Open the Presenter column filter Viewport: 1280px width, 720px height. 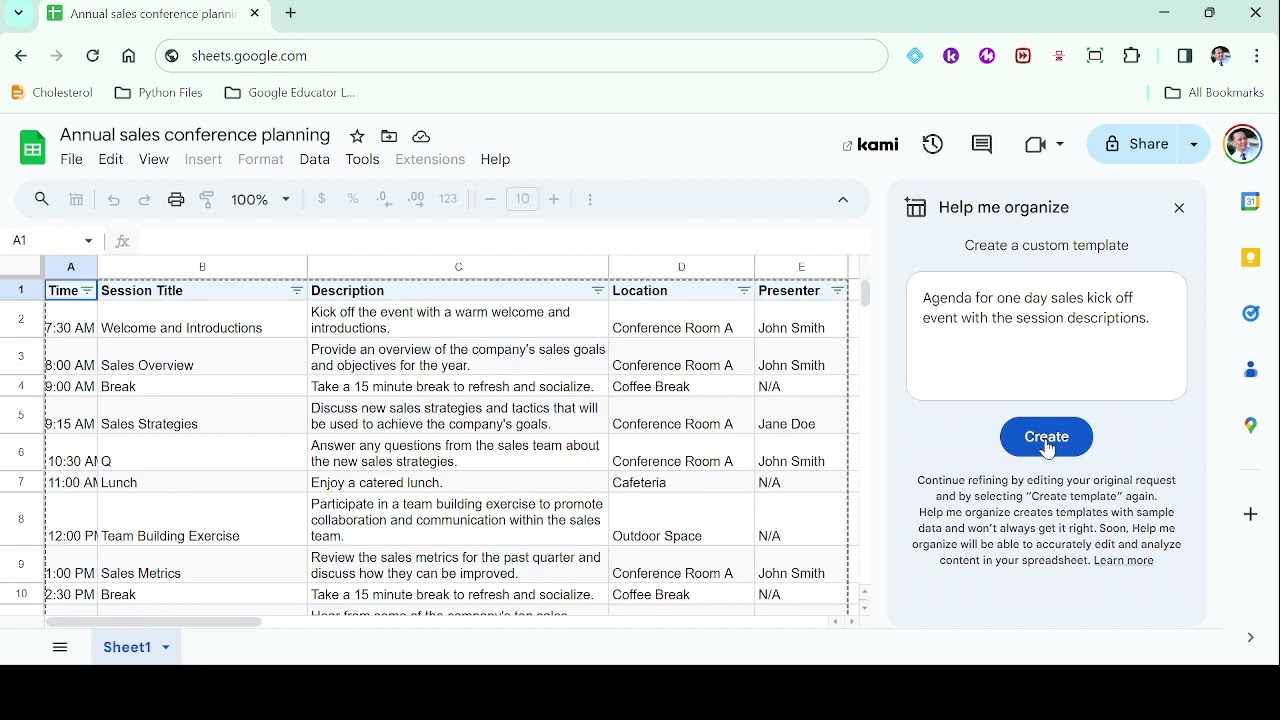pos(838,291)
